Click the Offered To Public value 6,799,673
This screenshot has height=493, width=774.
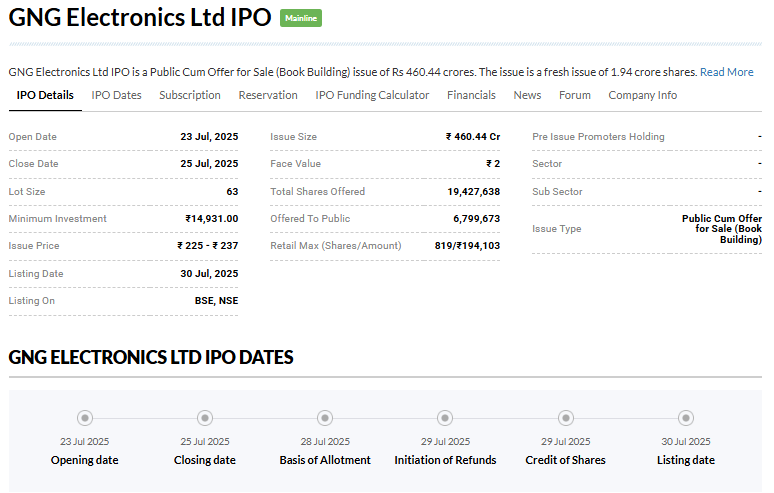click(477, 219)
